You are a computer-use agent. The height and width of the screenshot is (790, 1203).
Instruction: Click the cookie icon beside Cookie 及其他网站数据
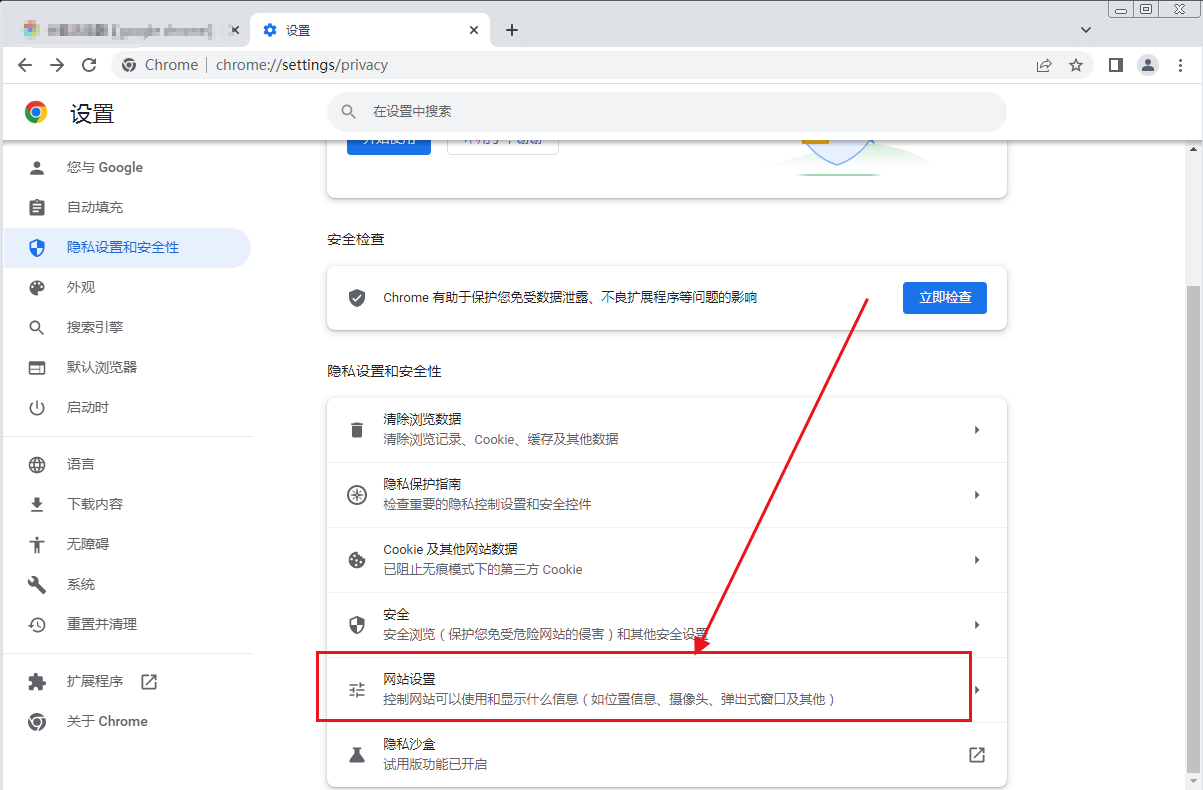(357, 560)
